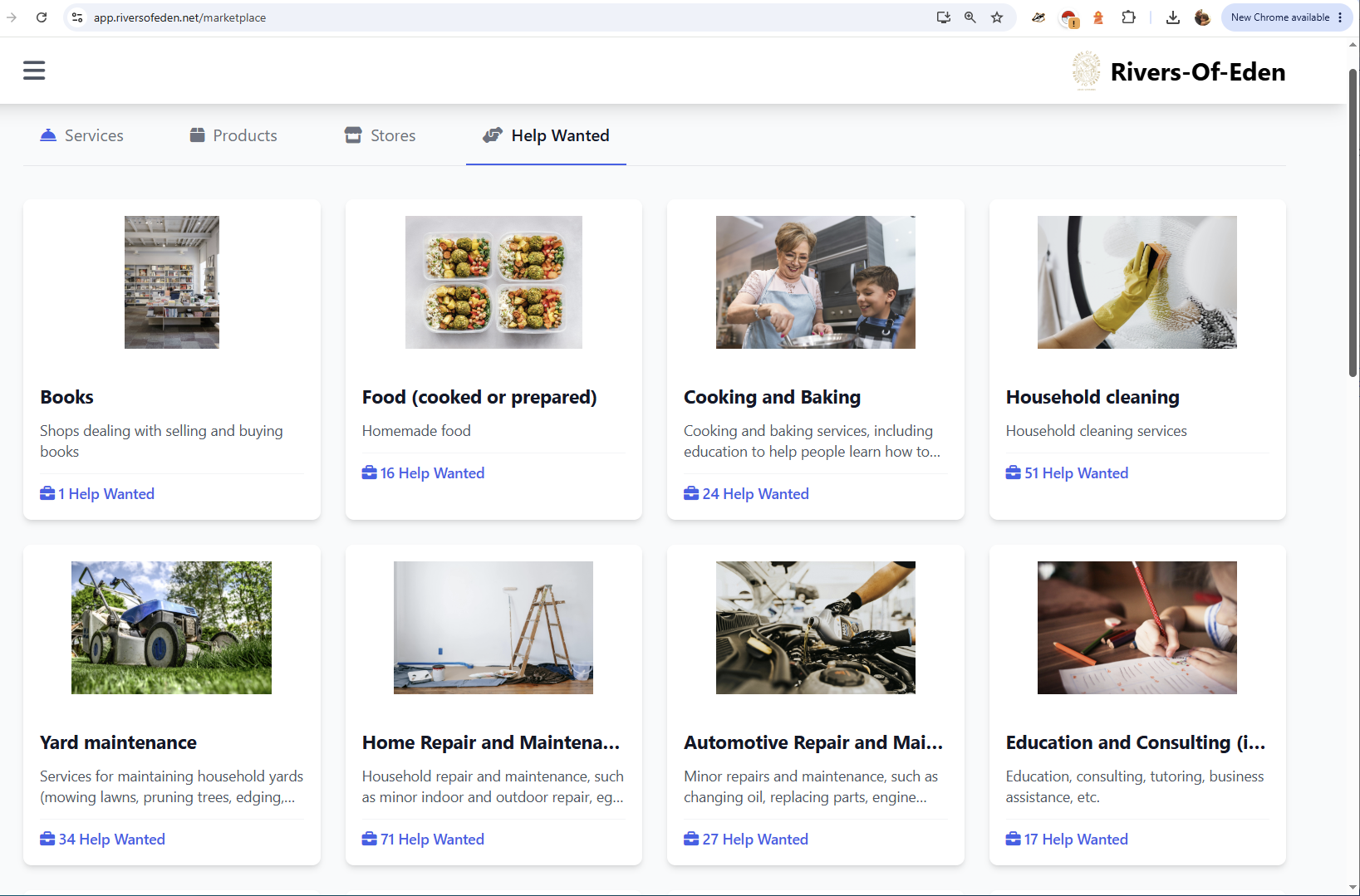The image size is (1360, 896).
Task: Open the hamburger navigation menu
Action: (34, 71)
